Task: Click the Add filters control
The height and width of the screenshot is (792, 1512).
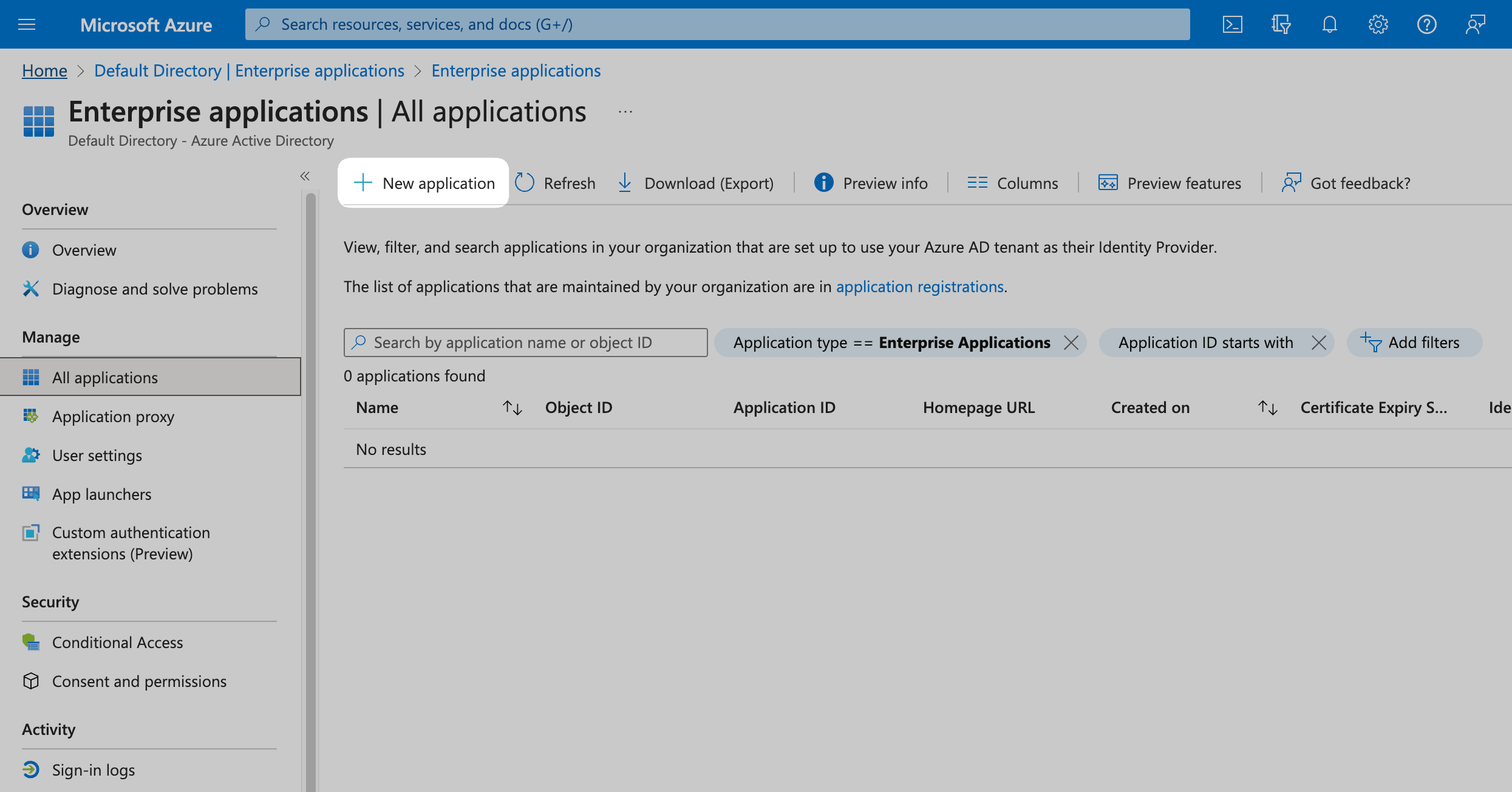Action: 1415,343
